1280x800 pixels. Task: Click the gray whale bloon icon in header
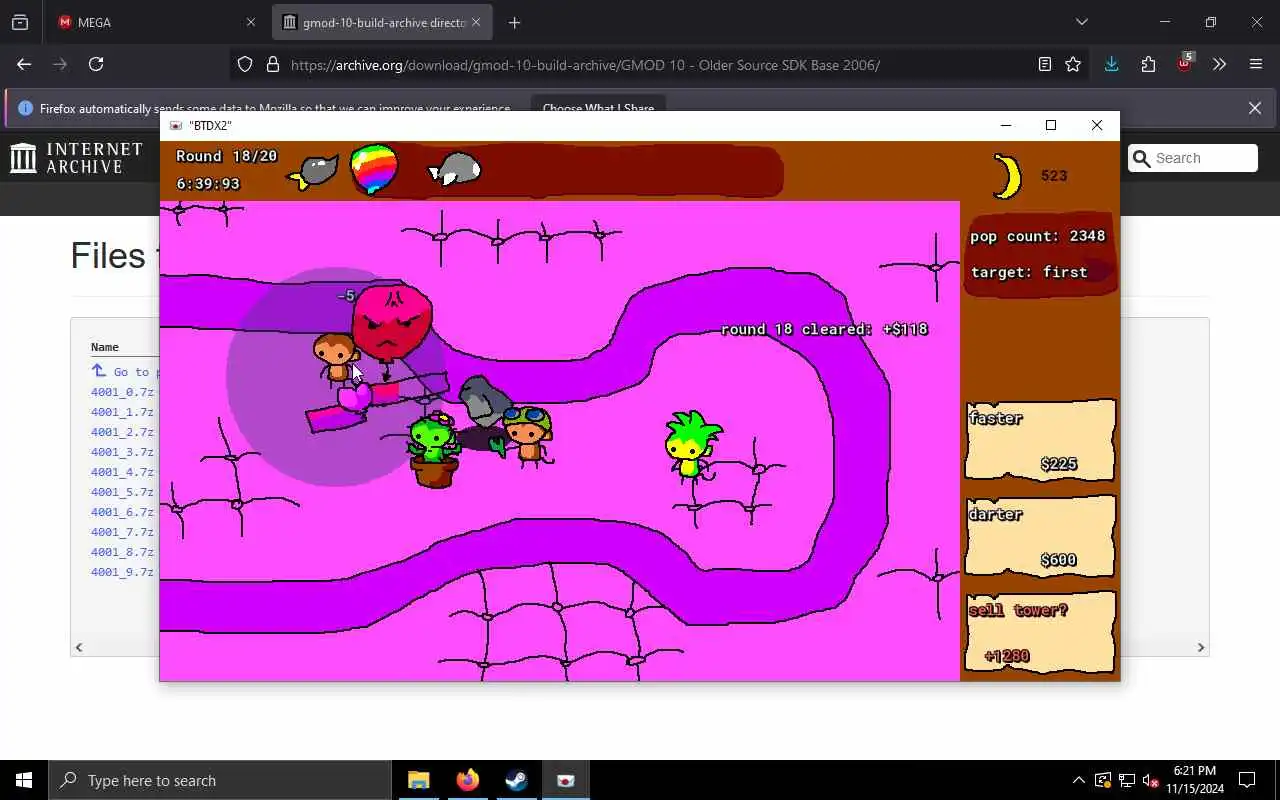(455, 169)
